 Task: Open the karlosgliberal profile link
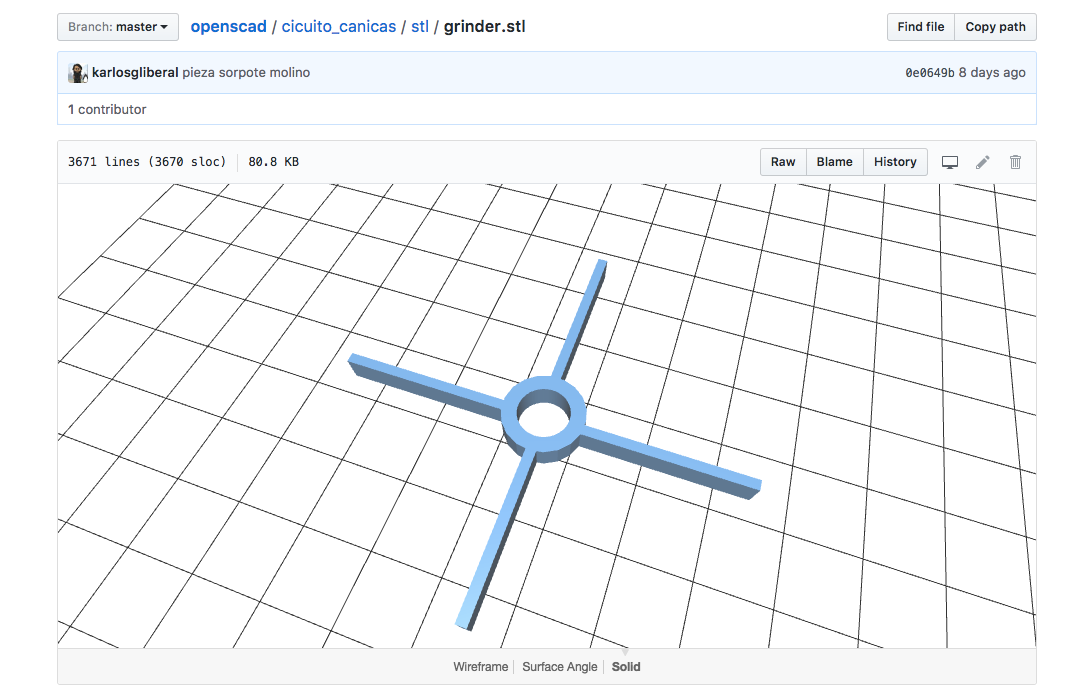pyautogui.click(x=135, y=72)
